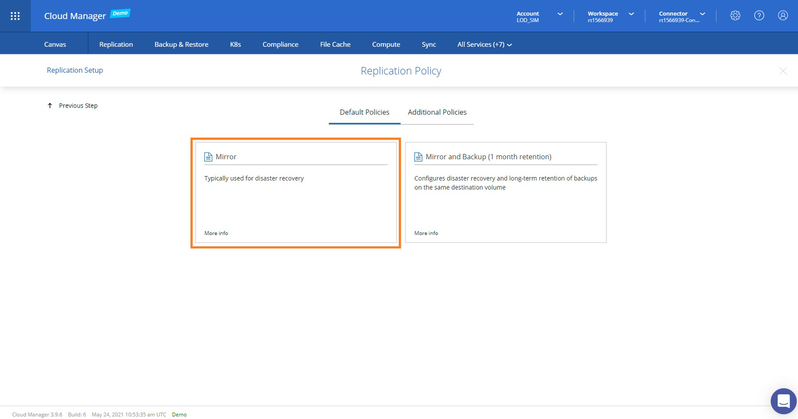Image resolution: width=798 pixels, height=419 pixels.
Task: Open the app grid launcher icon
Action: 15,16
